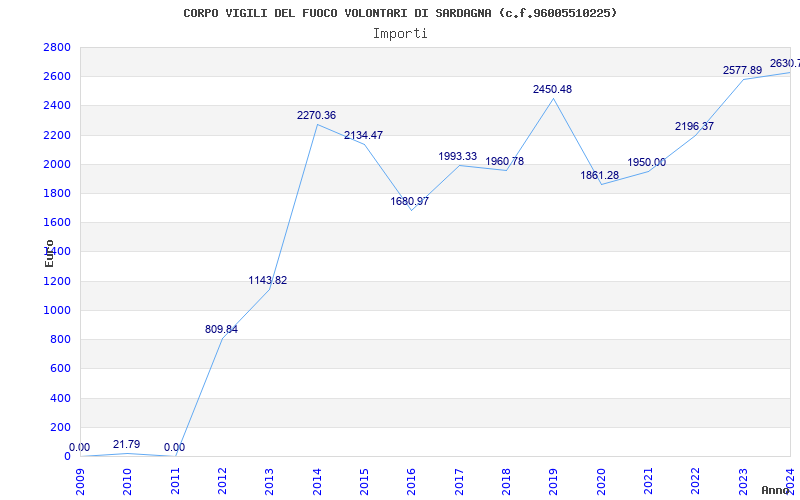Select data label 1680.97
800x500 pixels.
[x=410, y=202]
